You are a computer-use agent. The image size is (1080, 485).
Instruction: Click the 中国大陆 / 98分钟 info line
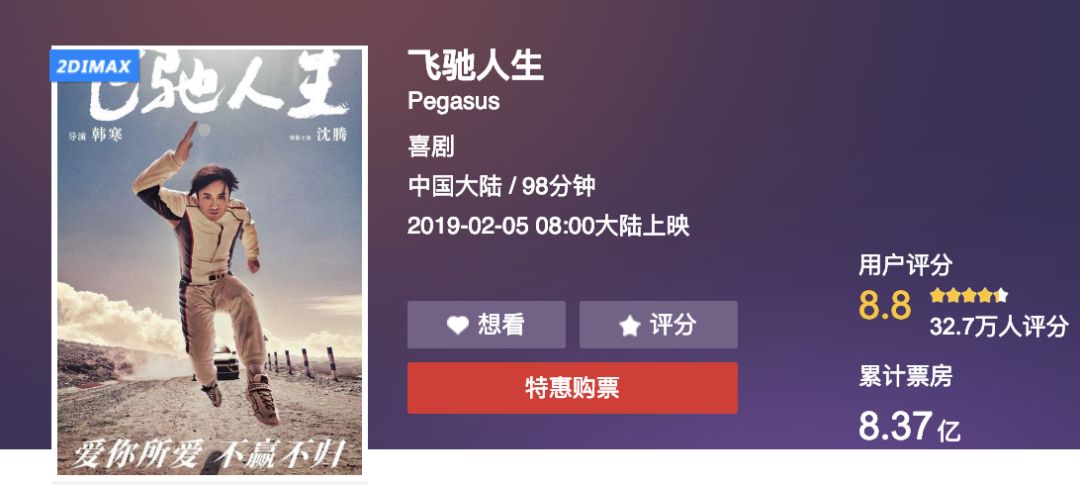click(x=501, y=186)
